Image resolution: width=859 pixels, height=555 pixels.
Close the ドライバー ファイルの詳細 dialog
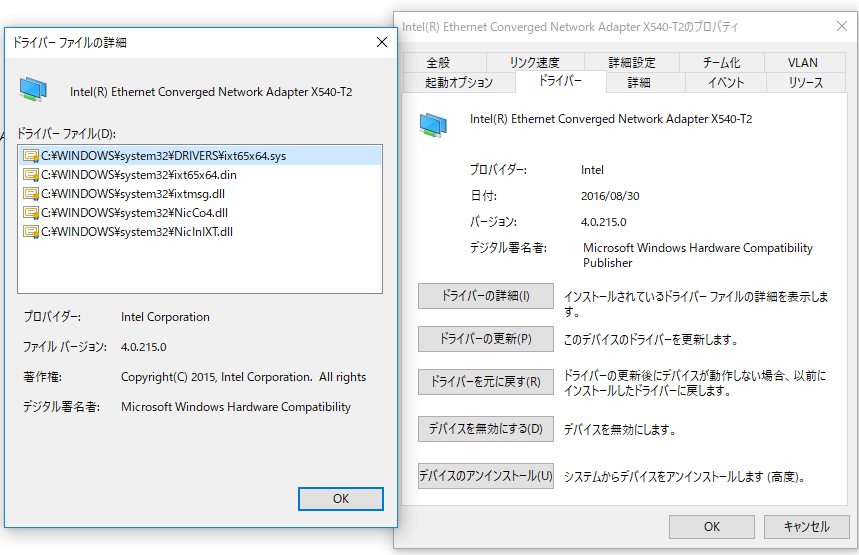pyautogui.click(x=382, y=42)
